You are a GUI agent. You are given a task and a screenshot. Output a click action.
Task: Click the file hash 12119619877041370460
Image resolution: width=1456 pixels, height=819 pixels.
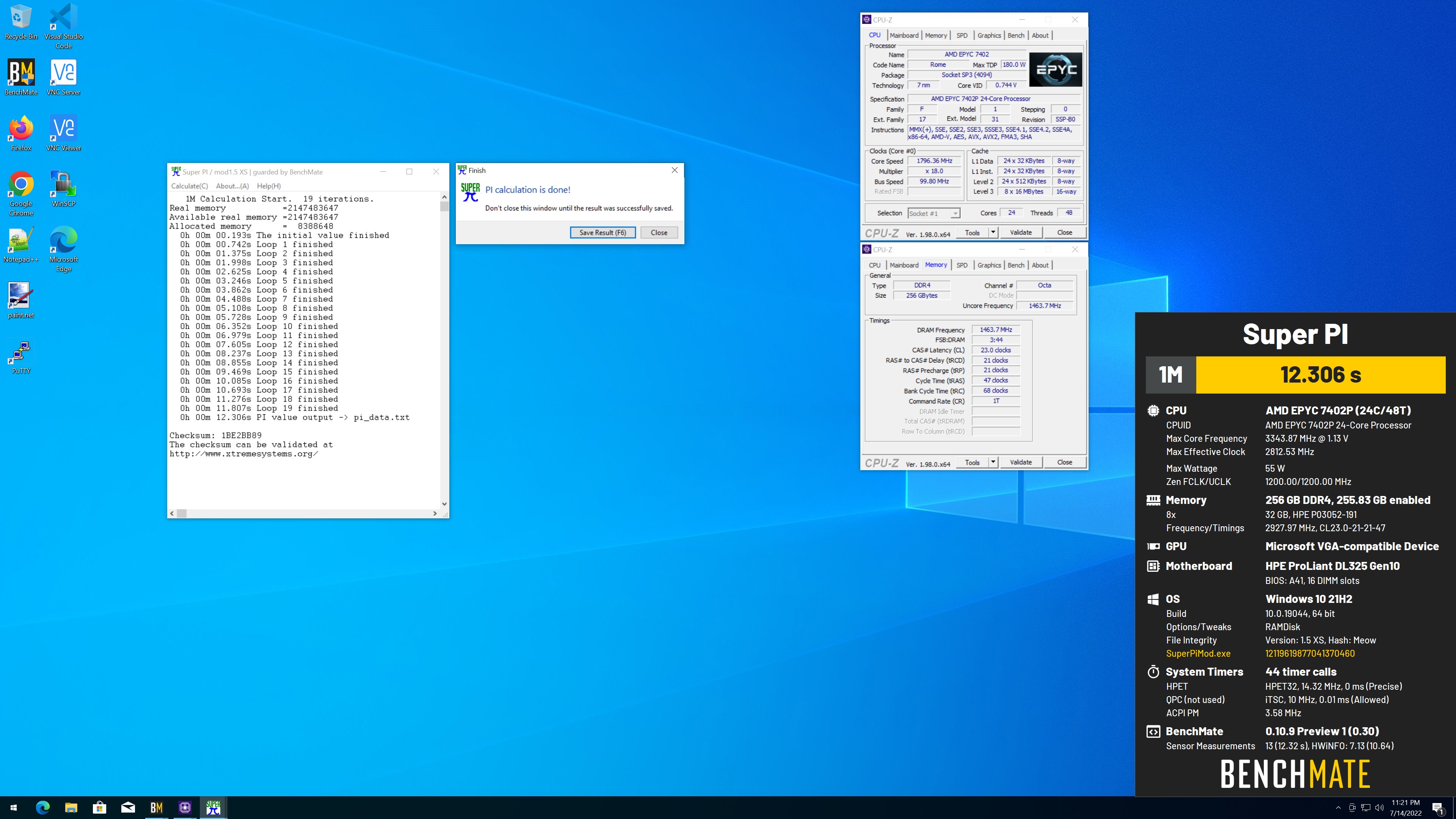click(1310, 653)
